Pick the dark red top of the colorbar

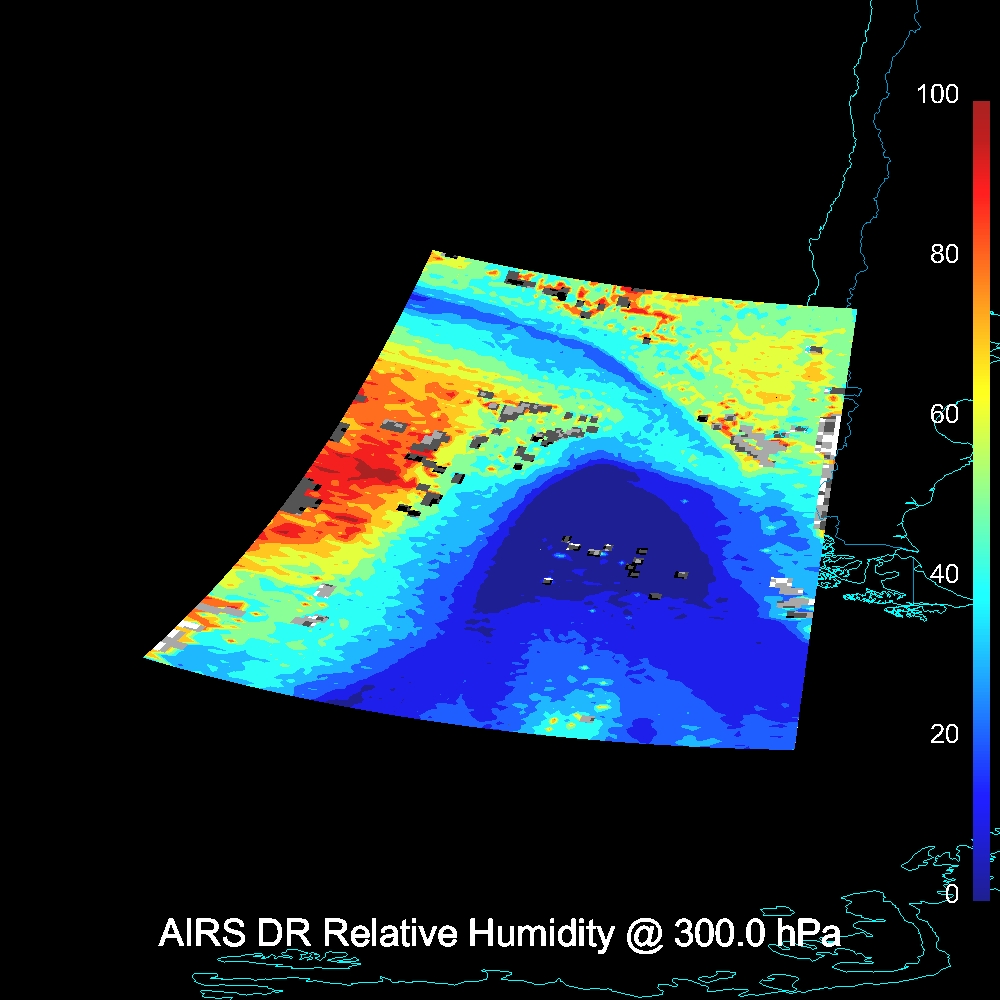pyautogui.click(x=981, y=110)
